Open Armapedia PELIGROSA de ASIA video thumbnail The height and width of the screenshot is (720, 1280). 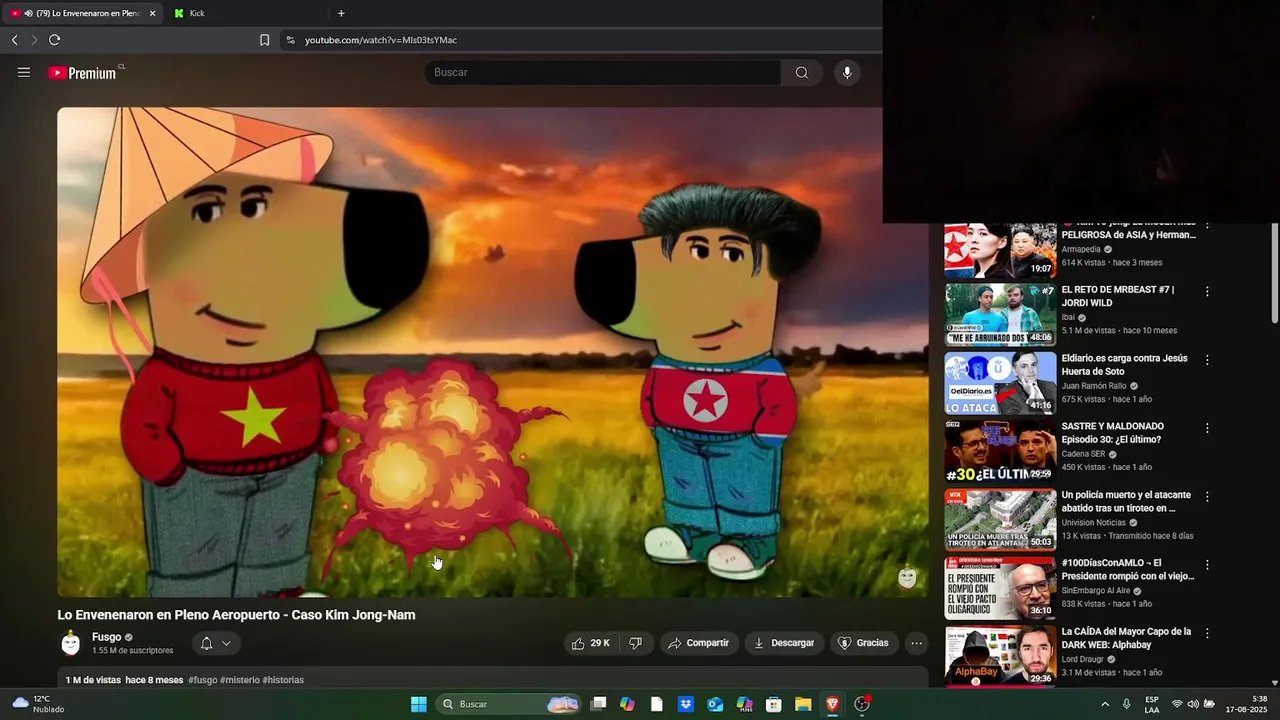pos(1000,251)
